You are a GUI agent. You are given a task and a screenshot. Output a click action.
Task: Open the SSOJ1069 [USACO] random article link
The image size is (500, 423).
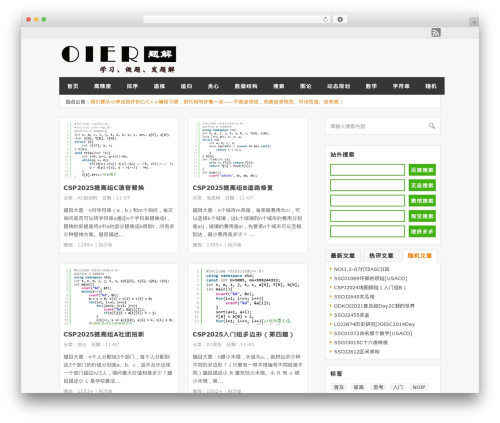pyautogui.click(x=370, y=278)
